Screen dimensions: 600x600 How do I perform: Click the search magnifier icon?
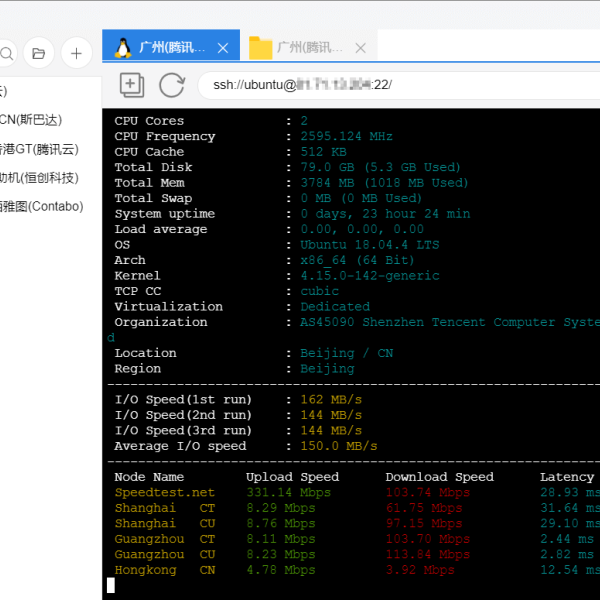[7, 53]
